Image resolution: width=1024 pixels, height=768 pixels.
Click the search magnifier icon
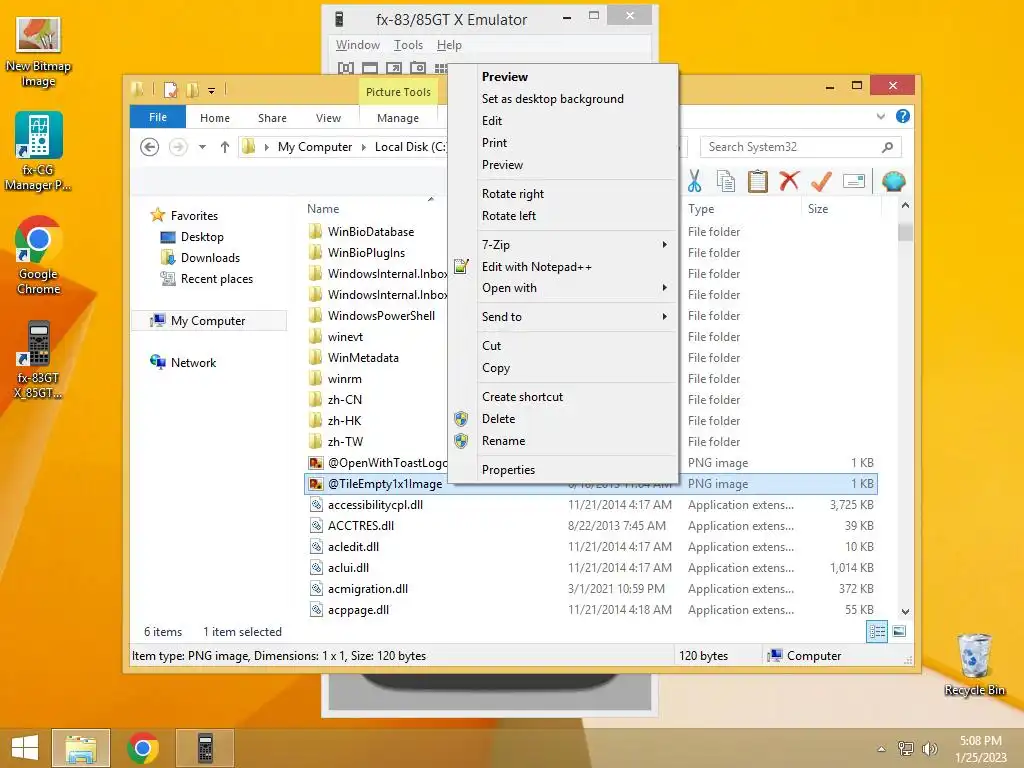click(888, 147)
